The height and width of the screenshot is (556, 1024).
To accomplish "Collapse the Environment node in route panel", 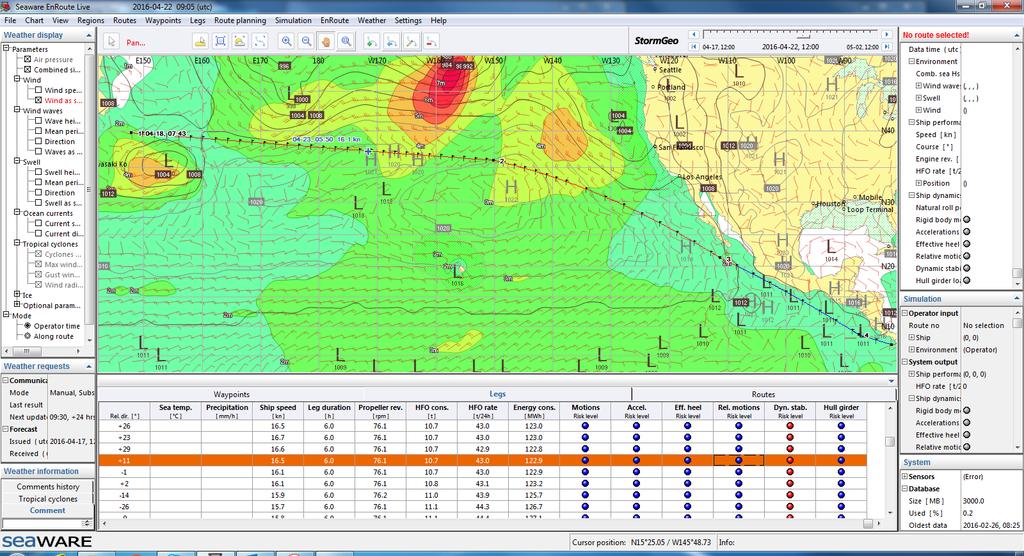I will (911, 61).
